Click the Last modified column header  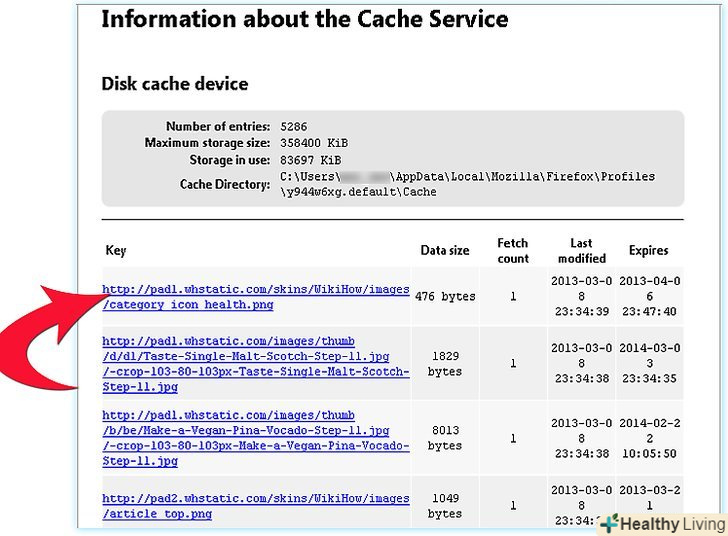[x=581, y=251]
